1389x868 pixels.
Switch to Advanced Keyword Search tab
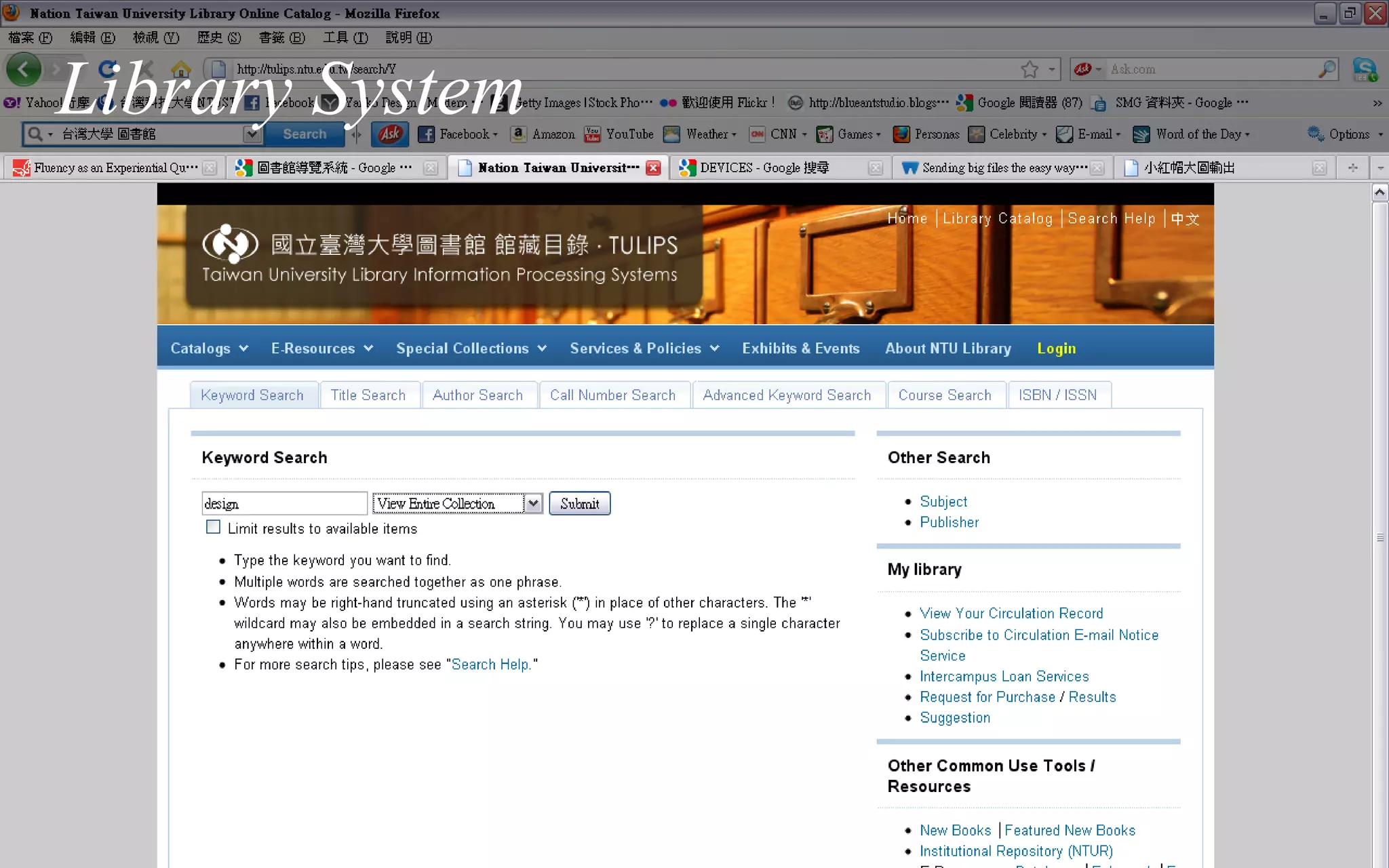click(787, 395)
